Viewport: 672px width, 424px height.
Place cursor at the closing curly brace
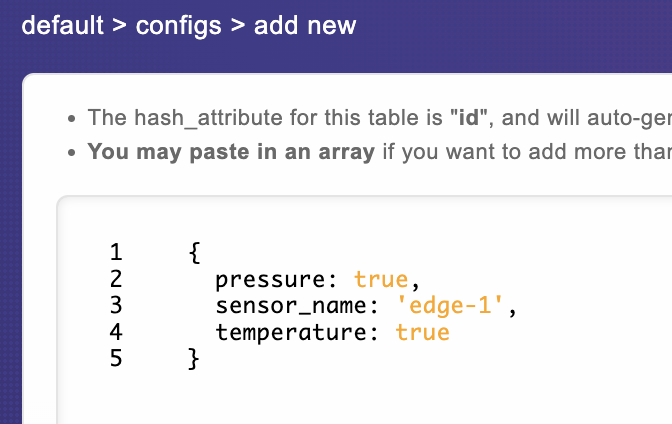coord(194,358)
